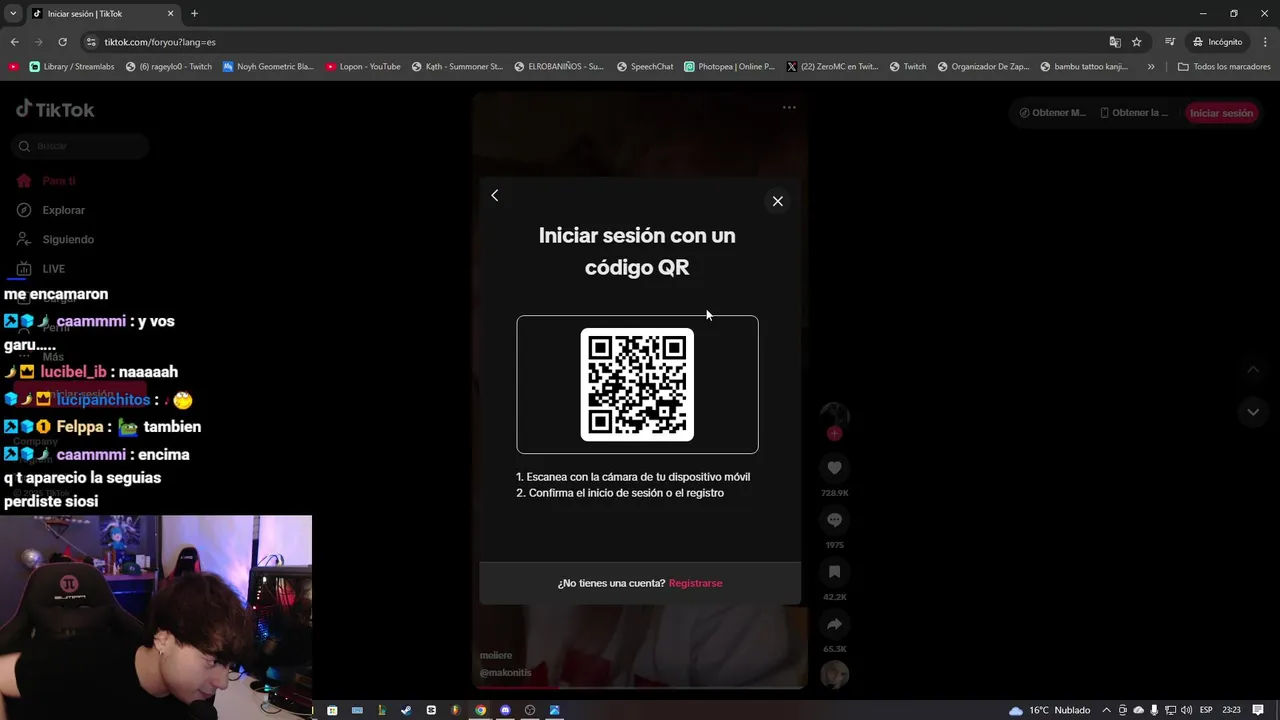This screenshot has height=720, width=1280.
Task: Close the QR login dialog
Action: [777, 201]
